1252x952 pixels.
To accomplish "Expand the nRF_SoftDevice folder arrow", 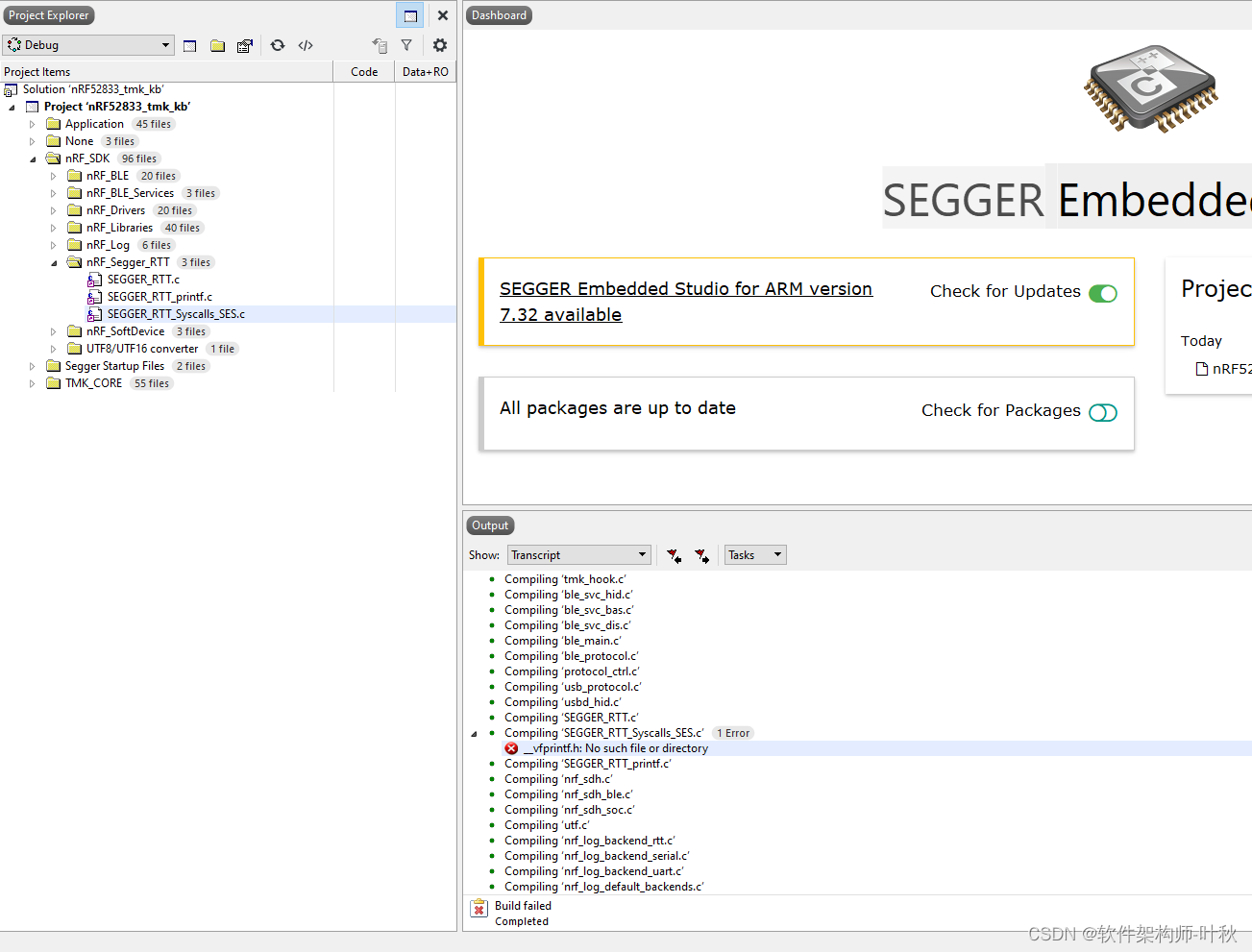I will pyautogui.click(x=54, y=331).
